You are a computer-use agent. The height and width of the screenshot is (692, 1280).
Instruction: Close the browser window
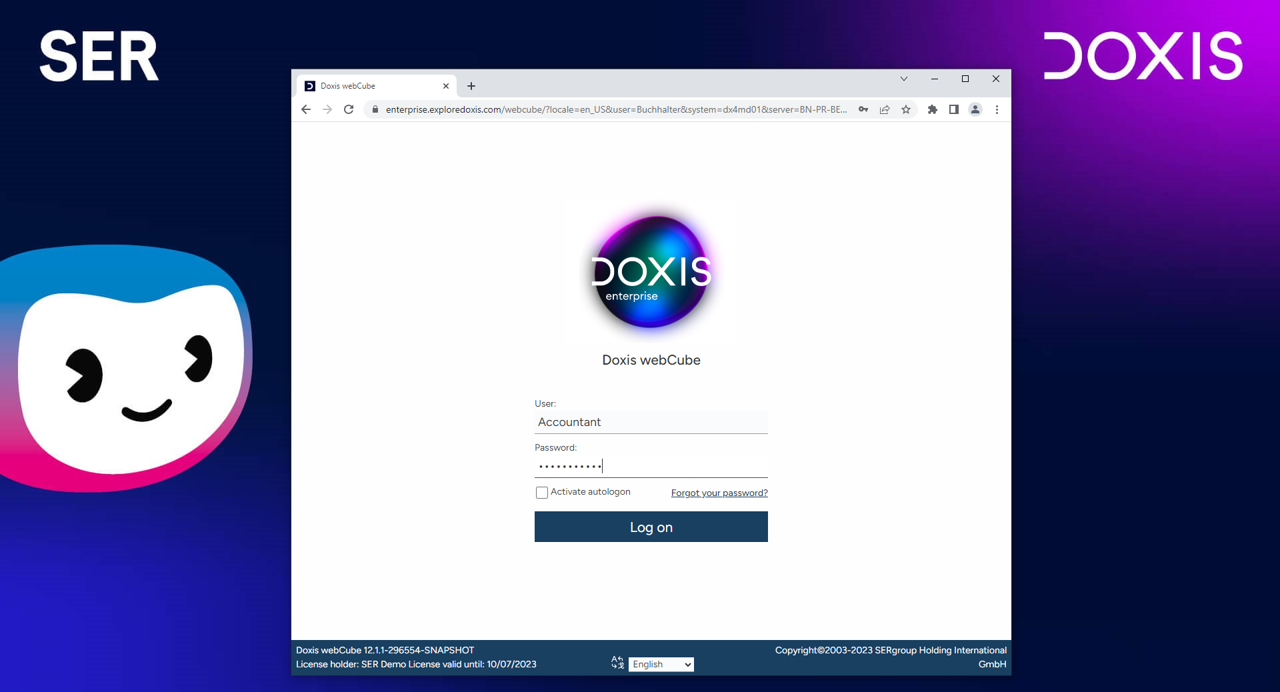click(x=996, y=79)
